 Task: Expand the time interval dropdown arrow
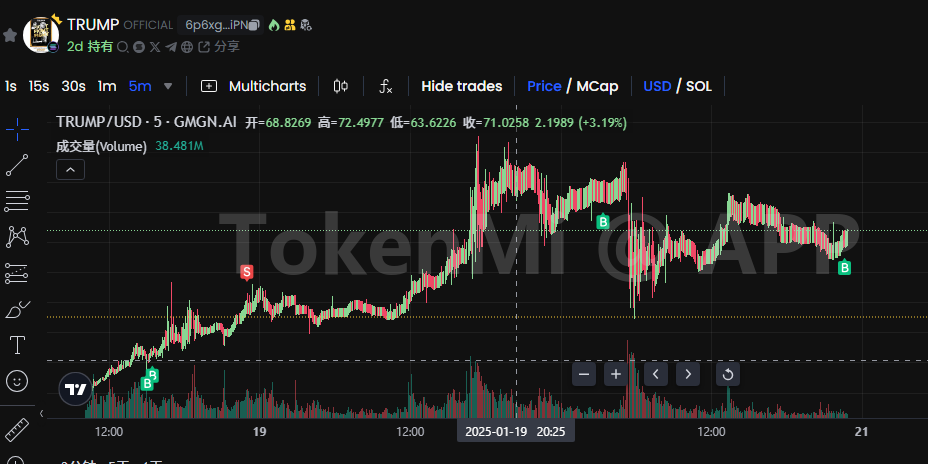(x=168, y=86)
